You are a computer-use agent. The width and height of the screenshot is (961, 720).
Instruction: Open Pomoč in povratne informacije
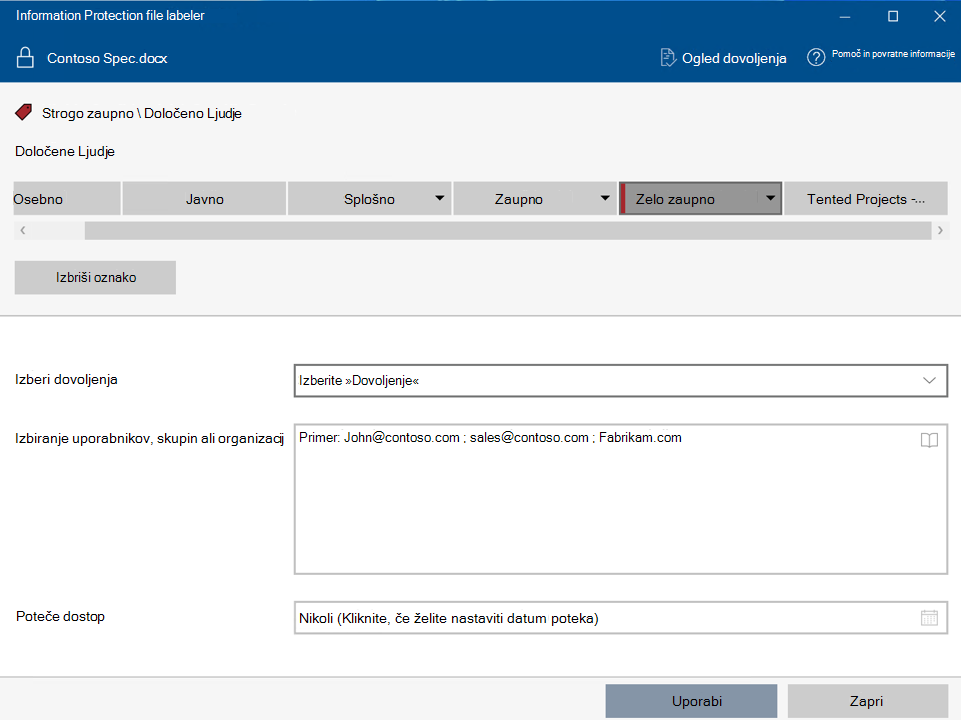pyautogui.click(x=893, y=54)
